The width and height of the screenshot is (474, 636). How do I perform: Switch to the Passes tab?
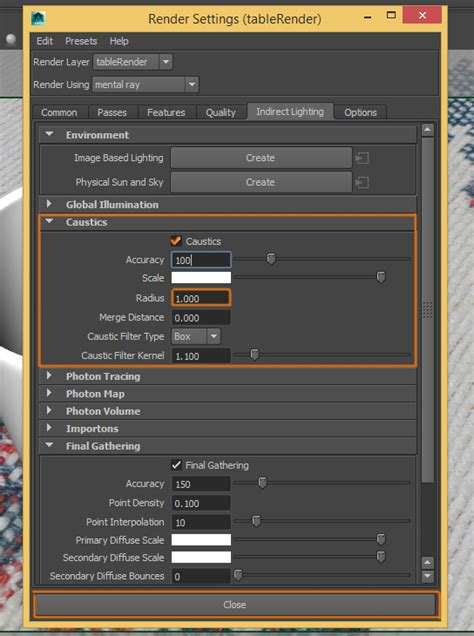point(112,112)
